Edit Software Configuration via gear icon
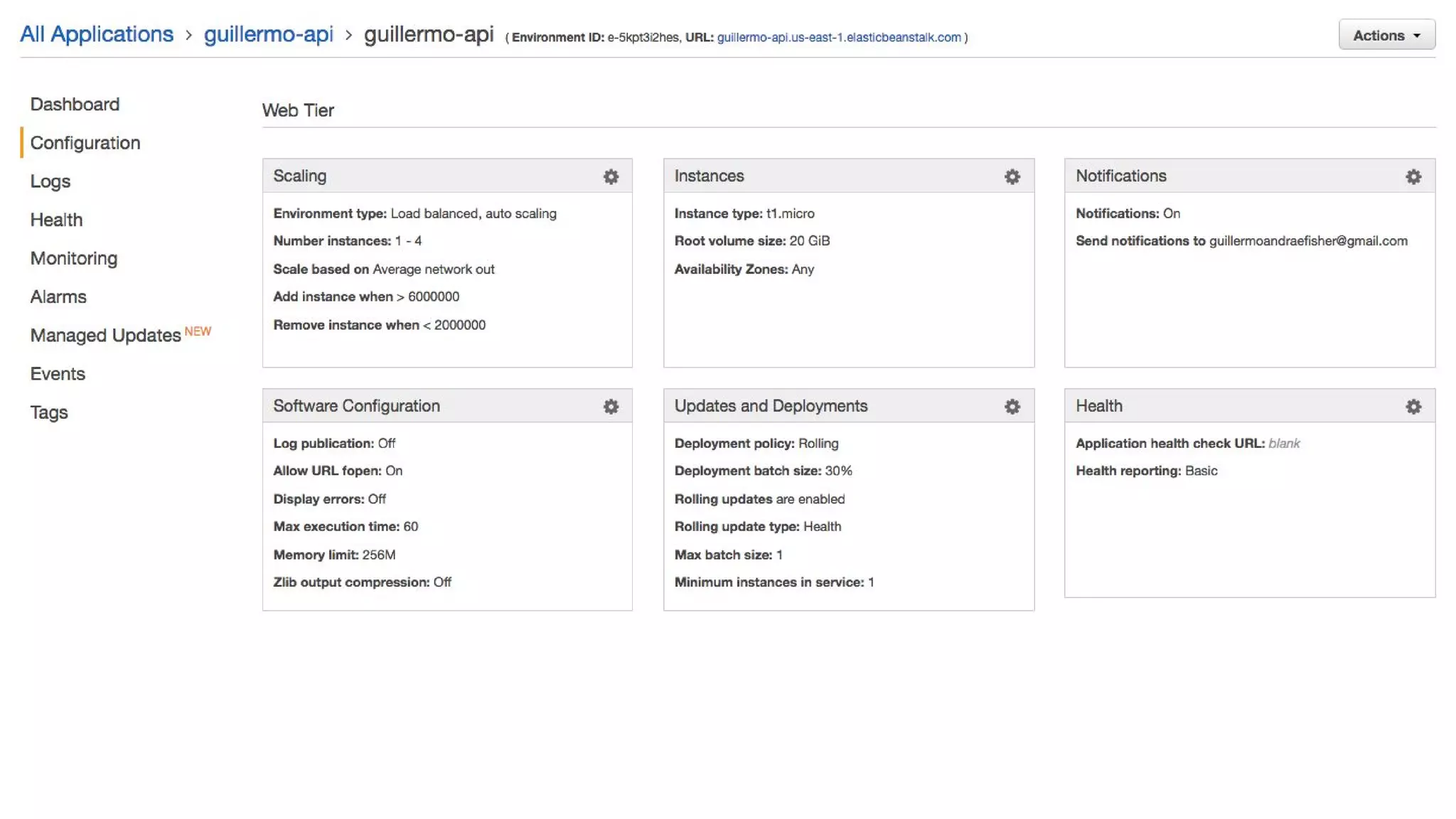1456x819 pixels. (611, 407)
